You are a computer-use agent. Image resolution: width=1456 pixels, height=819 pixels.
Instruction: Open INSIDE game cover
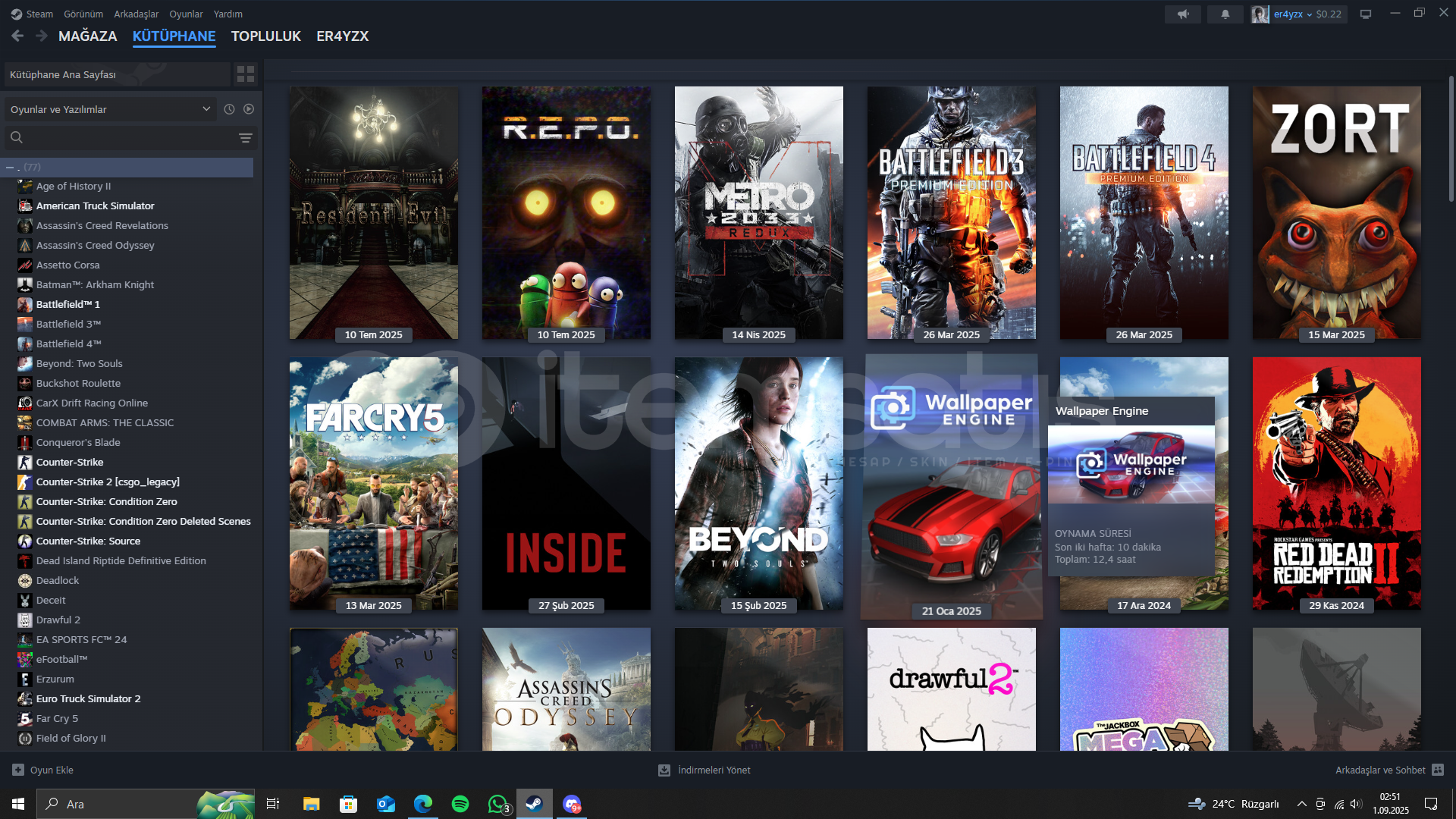coord(566,483)
